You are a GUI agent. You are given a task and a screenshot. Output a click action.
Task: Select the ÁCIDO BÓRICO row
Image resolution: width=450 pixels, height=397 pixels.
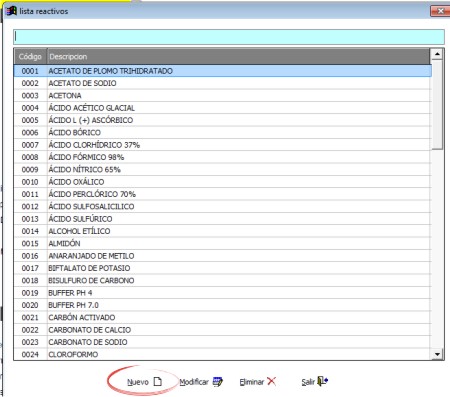pyautogui.click(x=222, y=133)
